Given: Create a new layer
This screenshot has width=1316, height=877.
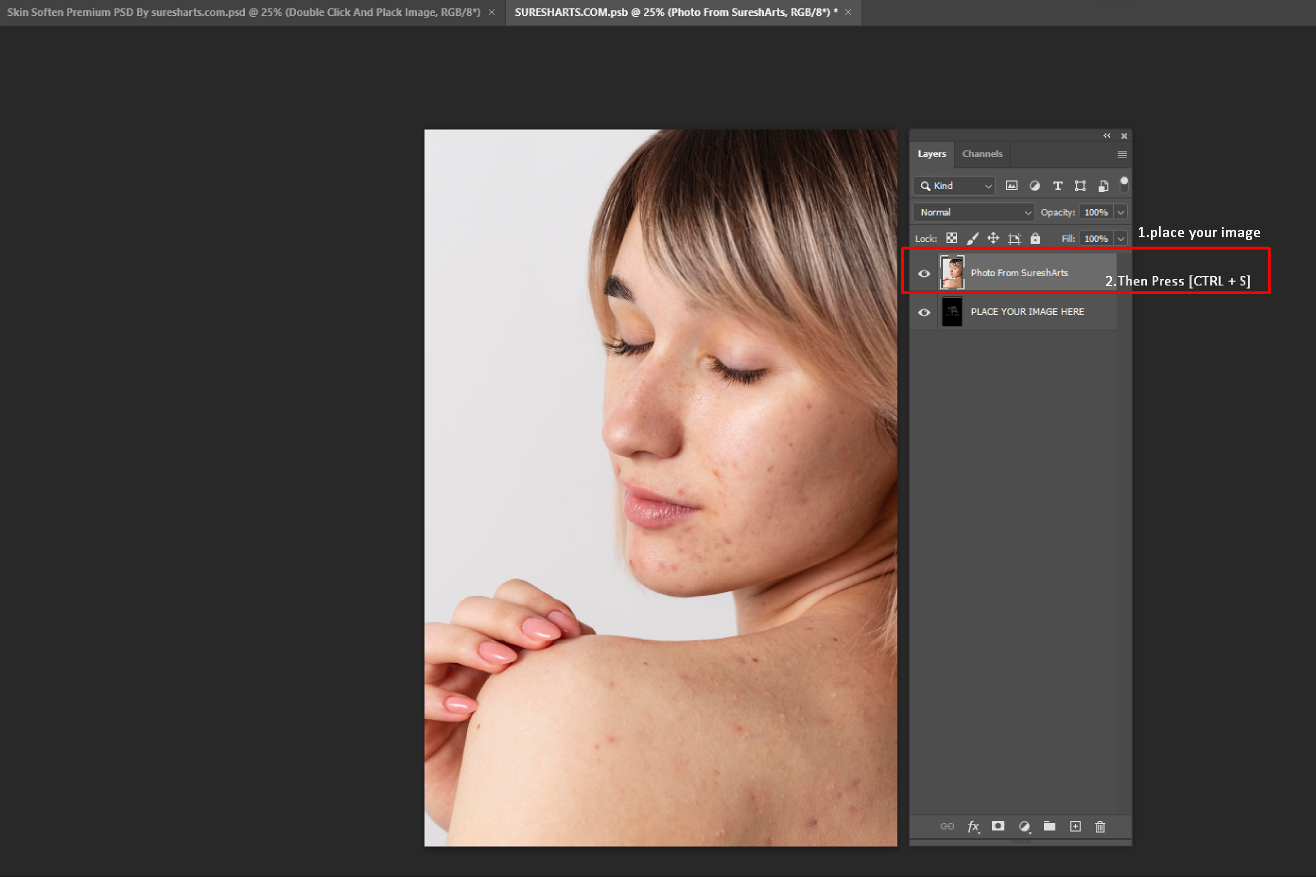Looking at the screenshot, I should click(x=1075, y=826).
